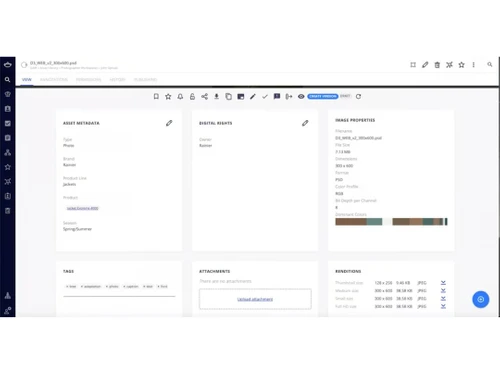The height and width of the screenshot is (375, 500).
Task: Click the export/move-out arrow icon
Action: click(289, 96)
